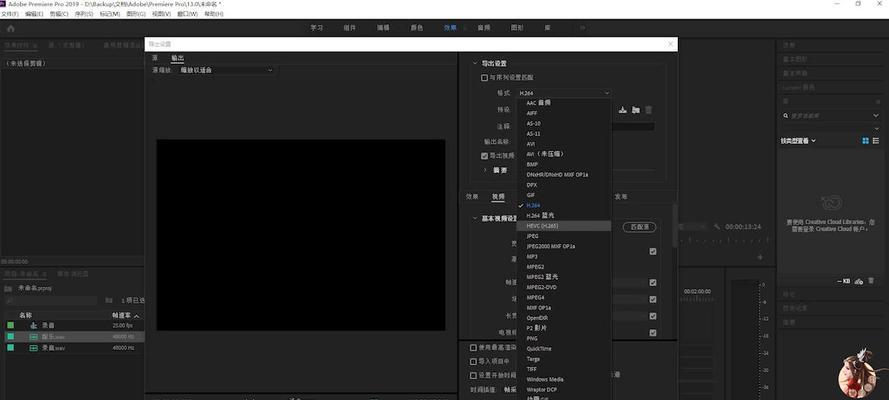Image resolution: width=889 pixels, height=400 pixels.
Task: Click the 匹配源 button
Action: (x=640, y=227)
